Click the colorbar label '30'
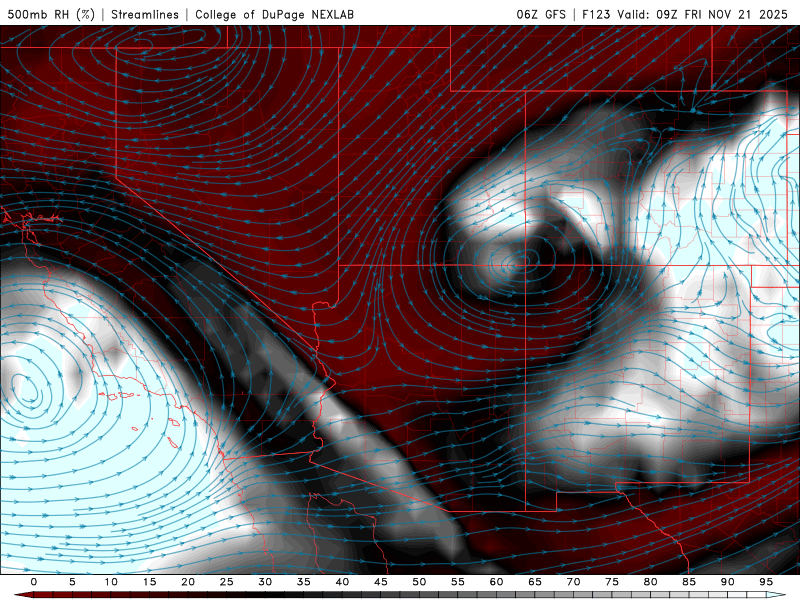800x600 pixels. (x=265, y=582)
